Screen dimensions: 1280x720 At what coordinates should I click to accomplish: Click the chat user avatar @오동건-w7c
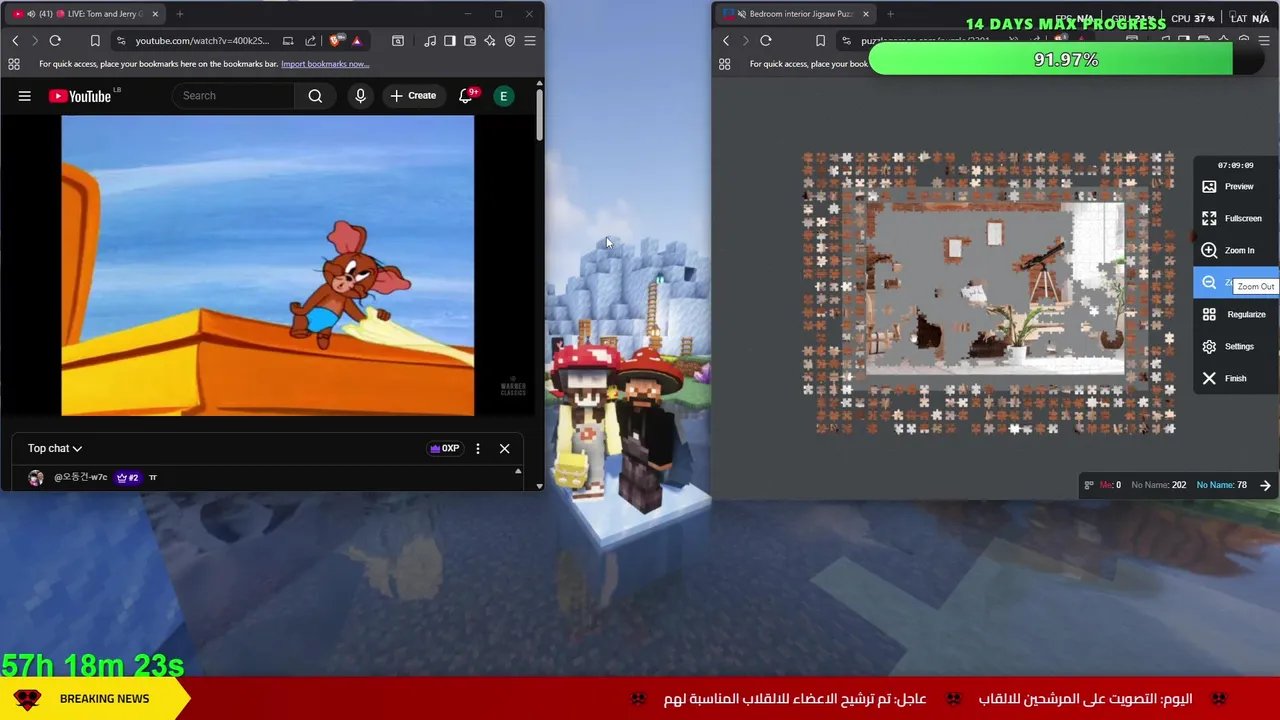[x=36, y=478]
